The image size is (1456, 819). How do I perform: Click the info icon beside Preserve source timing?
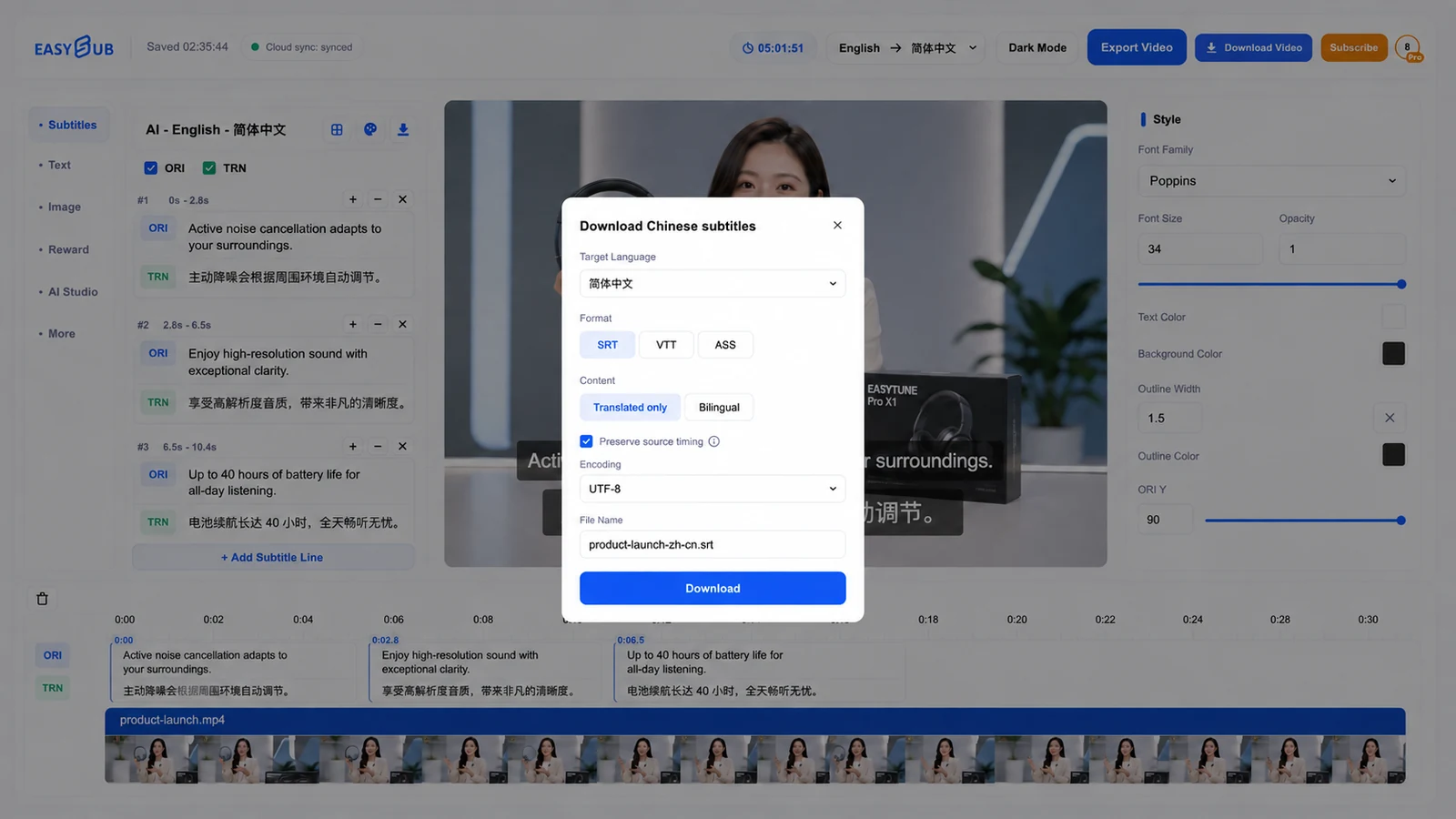click(714, 441)
